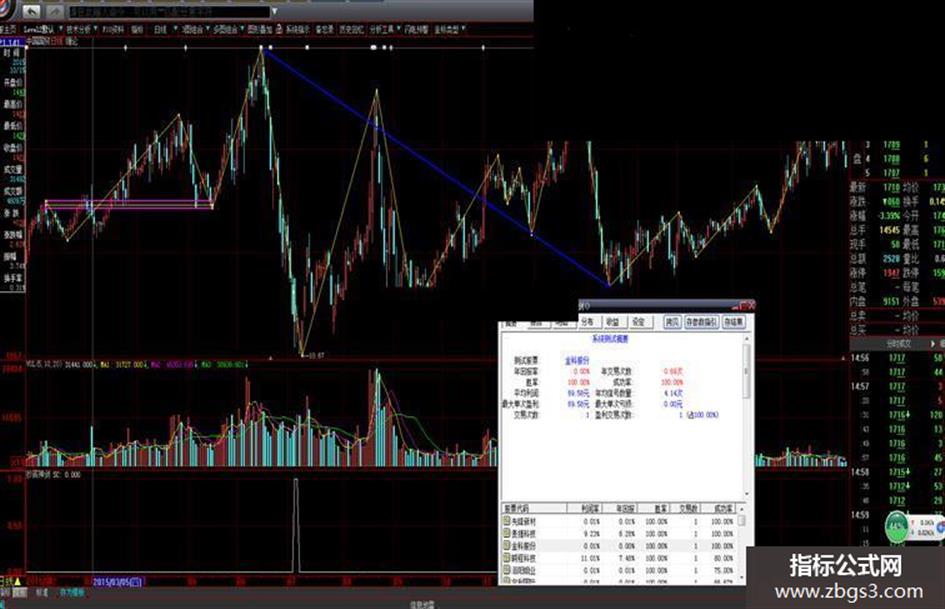Click the F10资料 toolbar item

click(x=113, y=29)
